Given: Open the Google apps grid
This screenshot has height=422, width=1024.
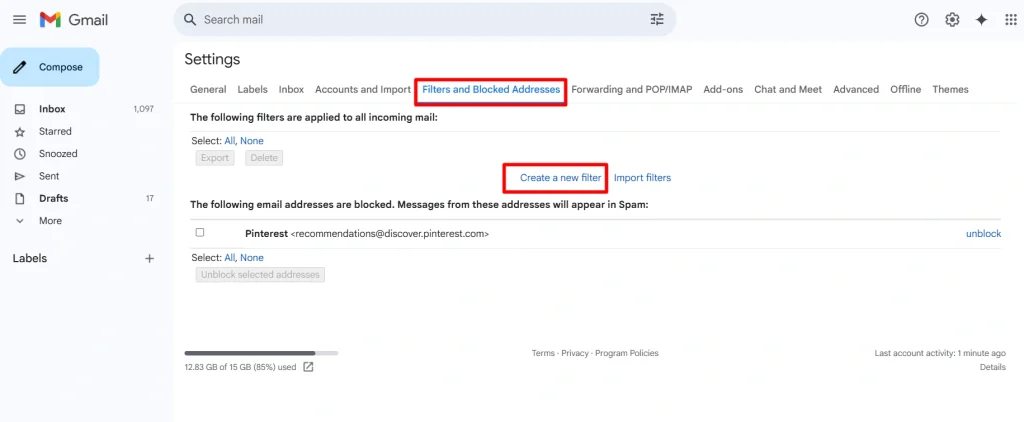Looking at the screenshot, I should (1009, 20).
